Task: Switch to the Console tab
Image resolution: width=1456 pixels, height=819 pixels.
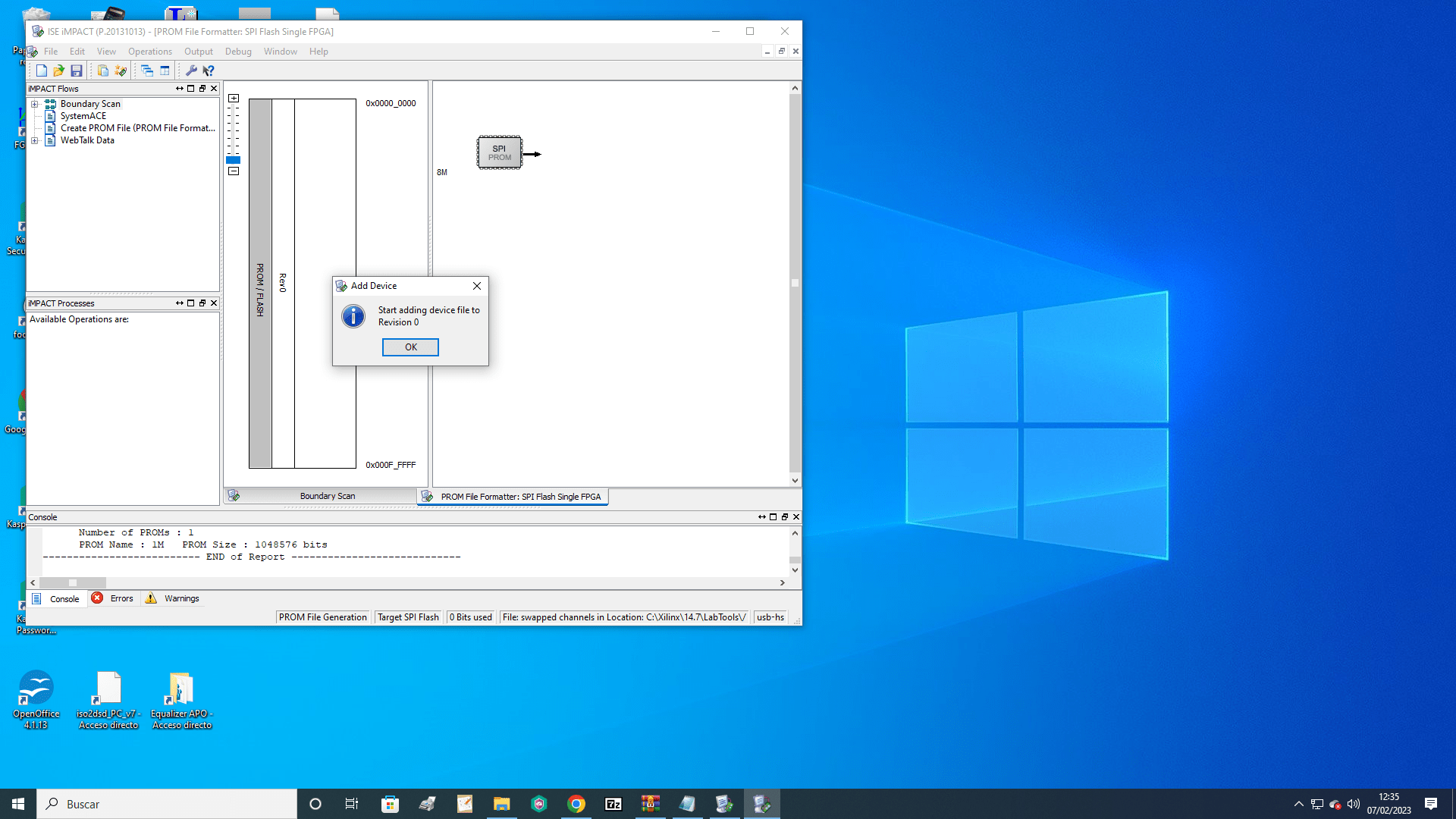Action: (x=57, y=598)
